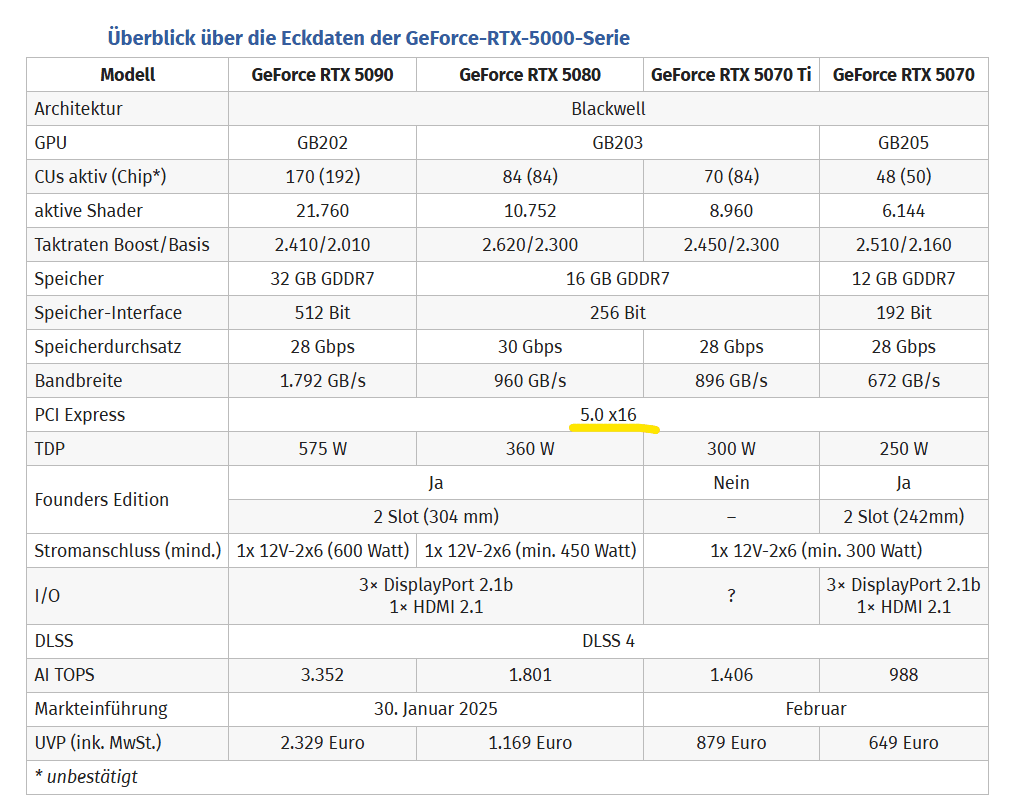Screen dimensions: 1034x811
Task: Click the '649 Euro' price cell
Action: [903, 743]
